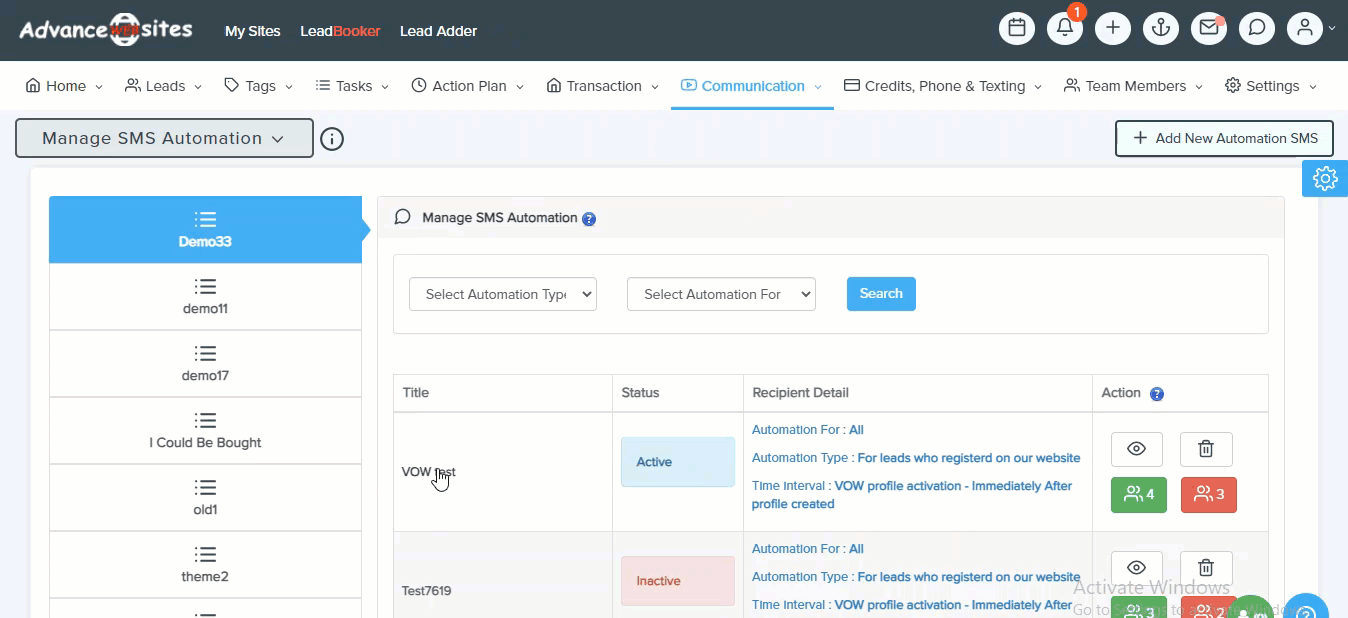Click the anchor icon in header
Viewport: 1348px width, 618px height.
click(x=1161, y=28)
